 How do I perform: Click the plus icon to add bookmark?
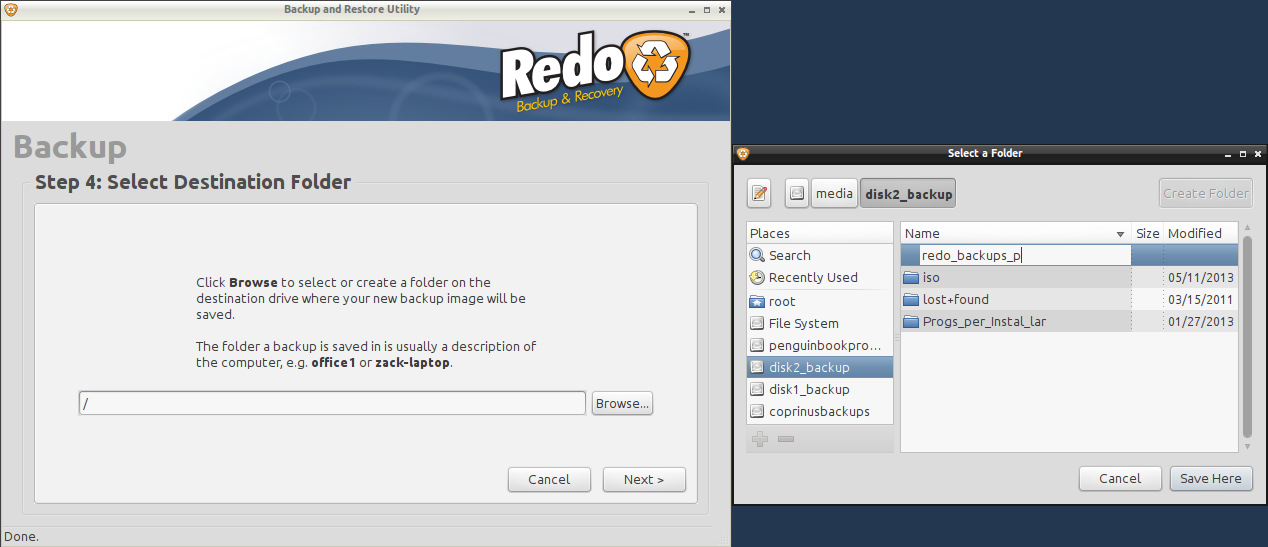(x=760, y=439)
